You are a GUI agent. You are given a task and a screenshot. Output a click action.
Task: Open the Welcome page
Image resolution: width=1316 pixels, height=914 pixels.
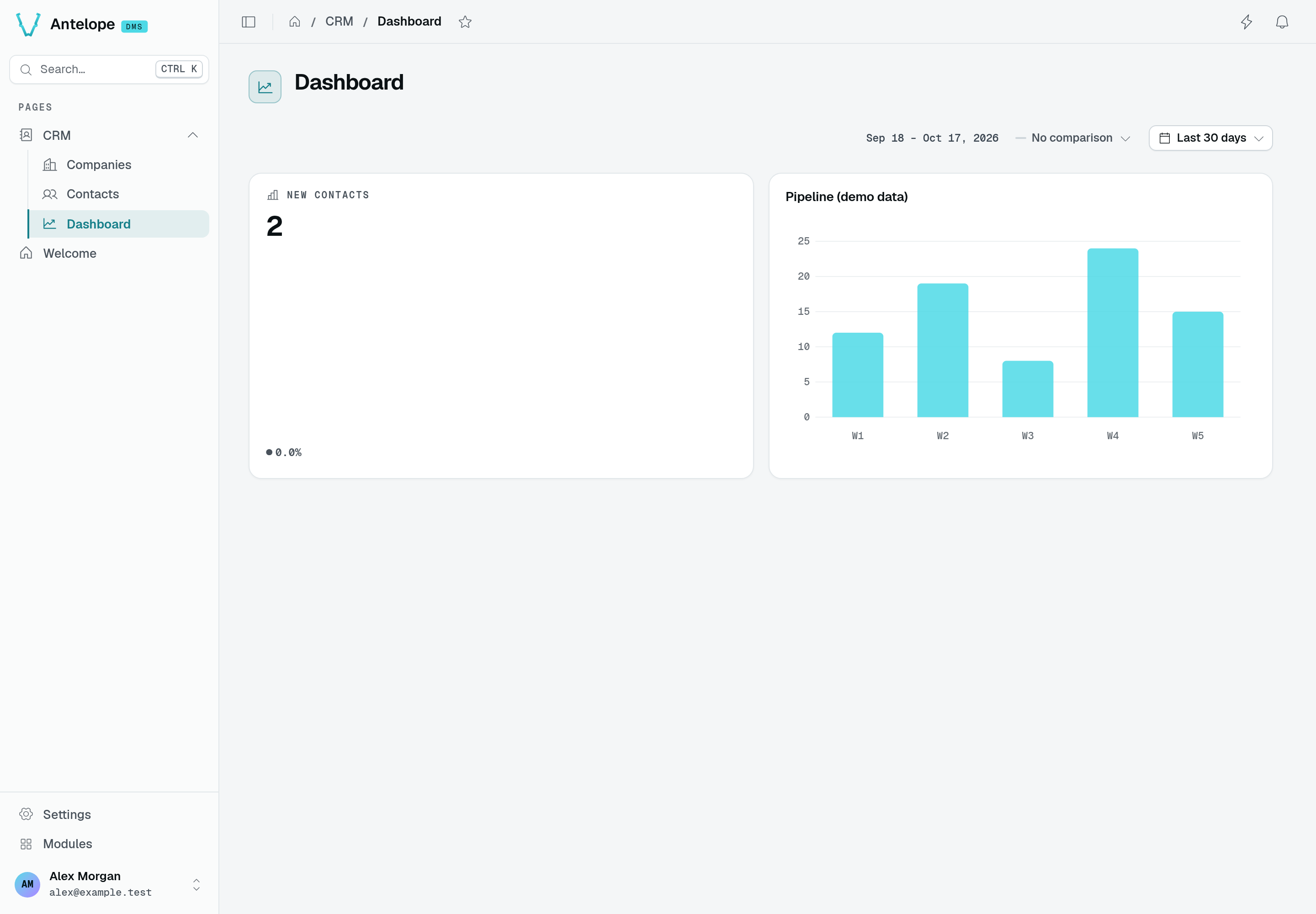109,253
